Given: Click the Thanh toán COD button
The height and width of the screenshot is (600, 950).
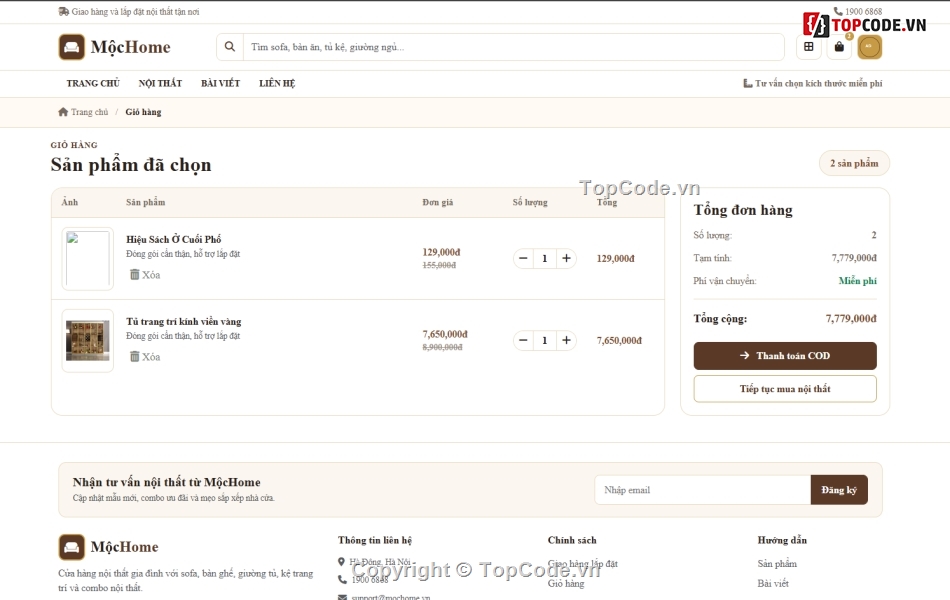Looking at the screenshot, I should (785, 356).
